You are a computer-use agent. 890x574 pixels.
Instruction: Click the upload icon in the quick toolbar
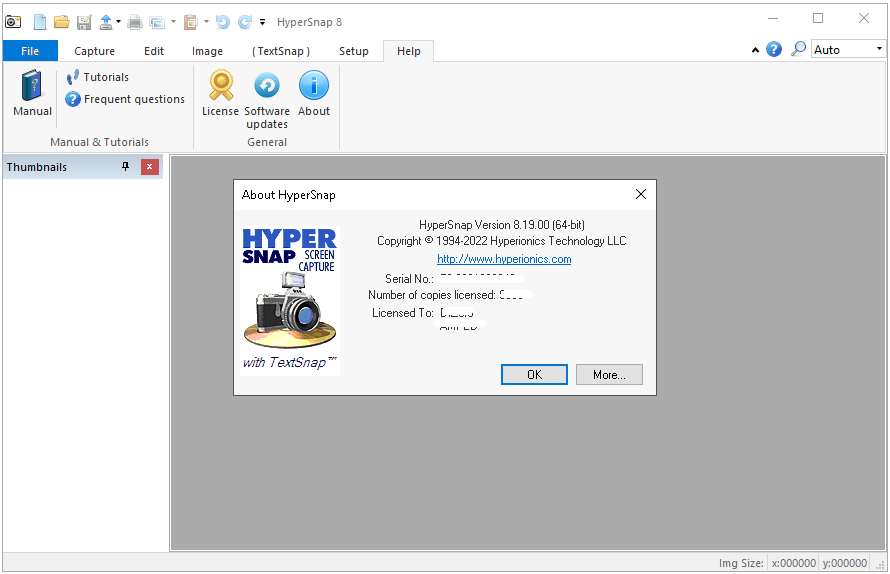[x=106, y=22]
